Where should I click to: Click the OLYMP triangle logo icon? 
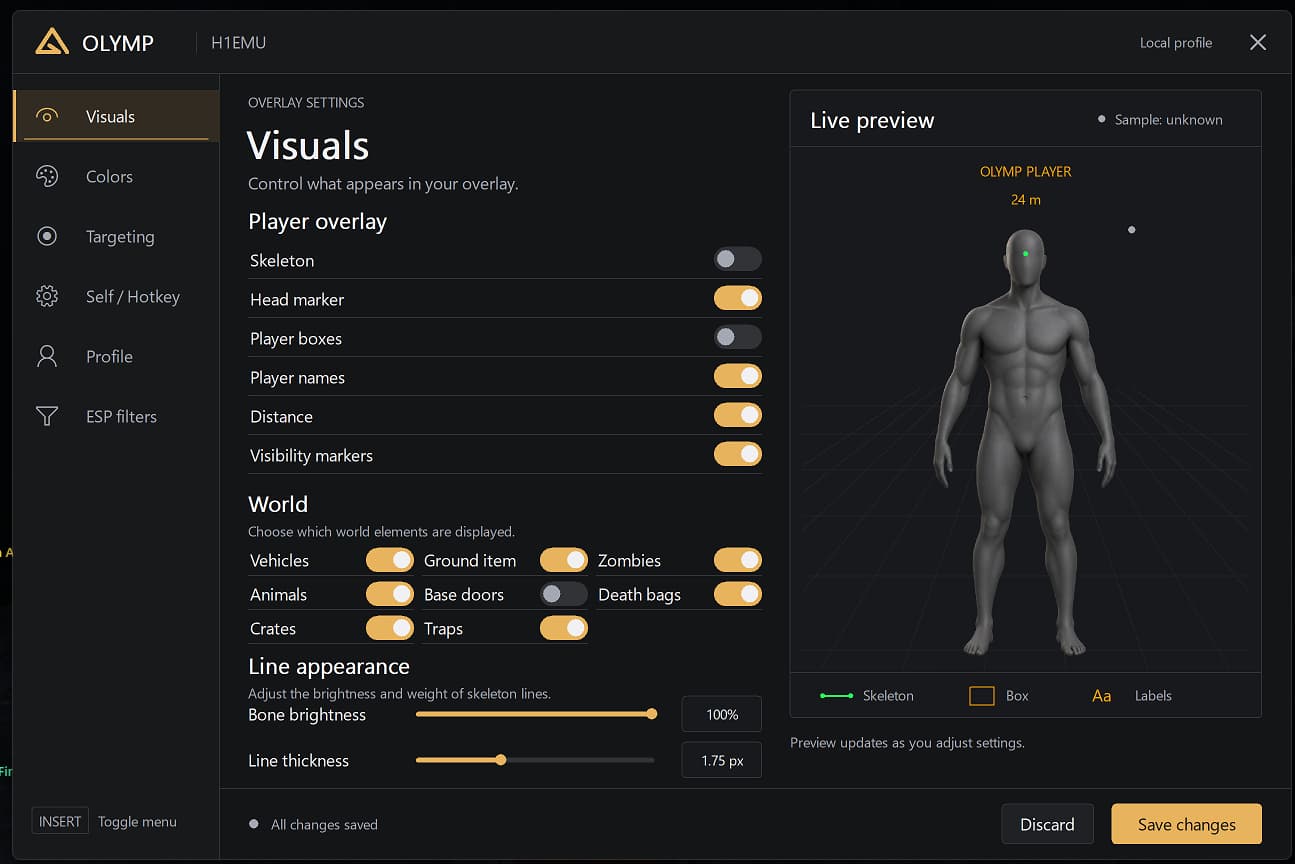click(x=52, y=42)
